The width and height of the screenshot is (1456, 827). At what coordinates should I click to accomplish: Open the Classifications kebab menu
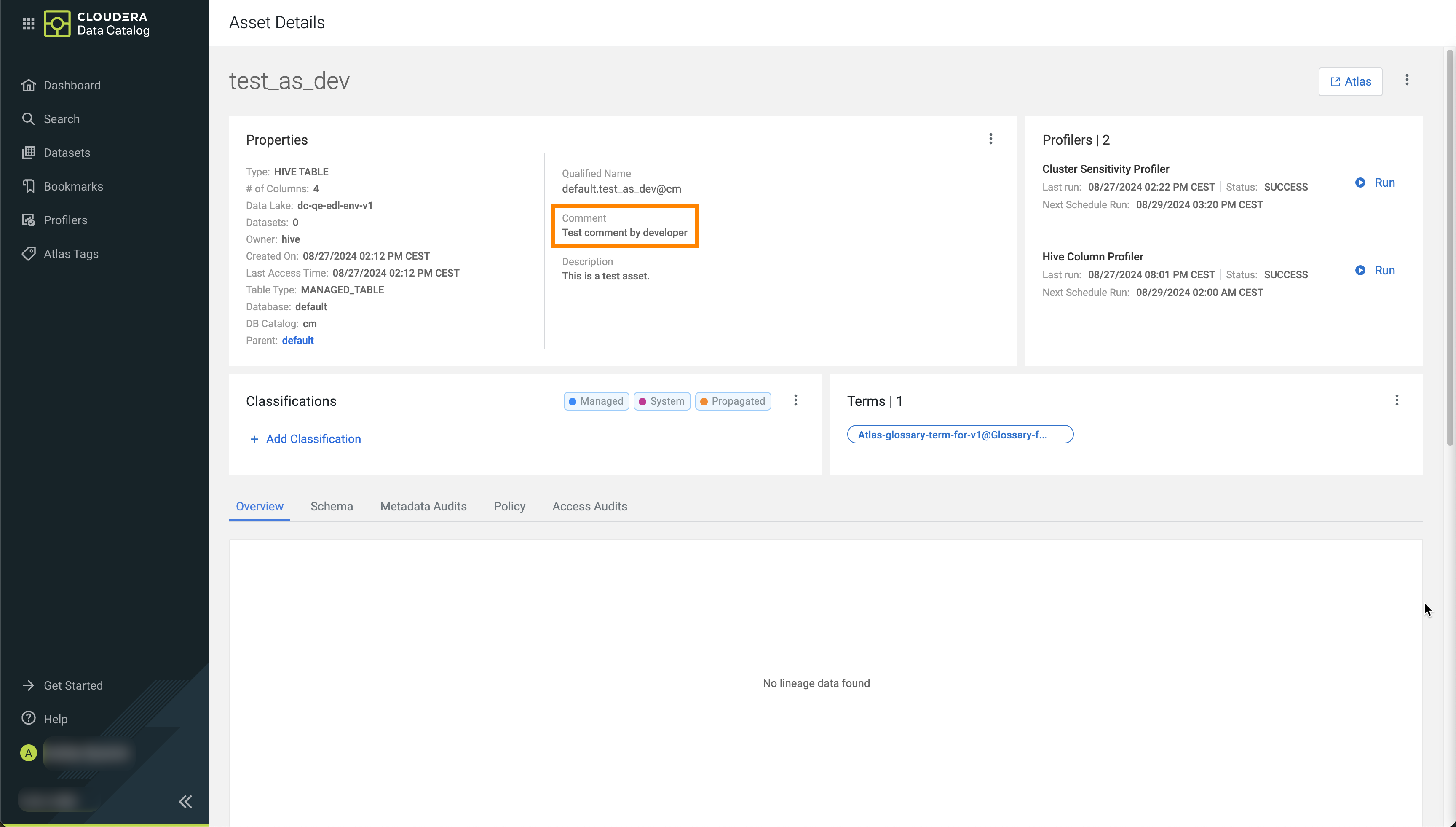pyautogui.click(x=795, y=400)
